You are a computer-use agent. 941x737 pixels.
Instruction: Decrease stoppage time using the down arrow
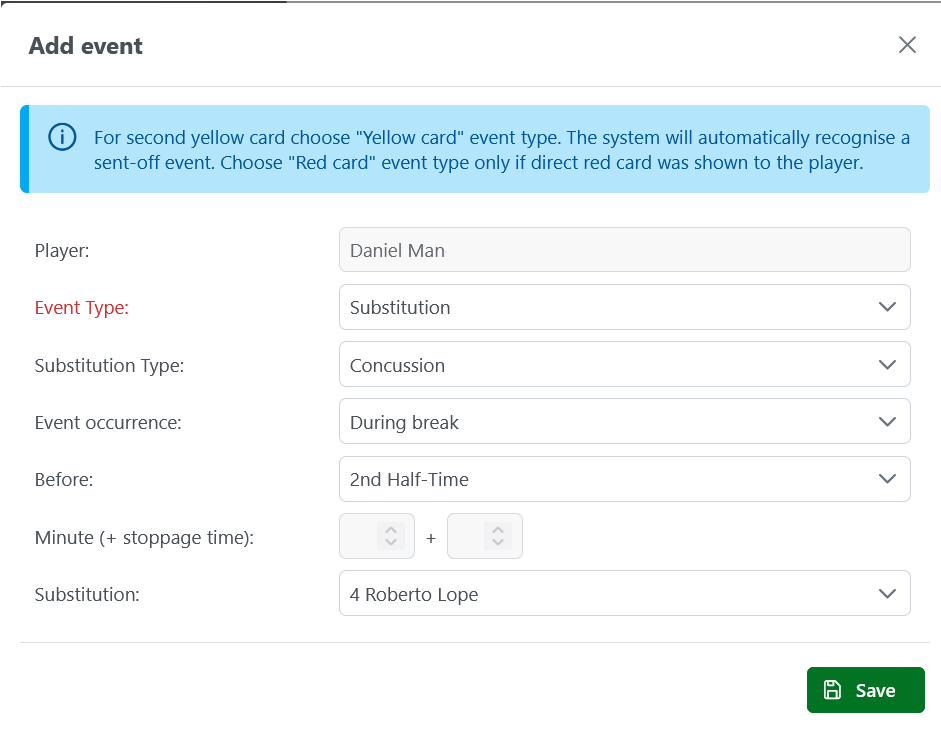click(x=497, y=544)
